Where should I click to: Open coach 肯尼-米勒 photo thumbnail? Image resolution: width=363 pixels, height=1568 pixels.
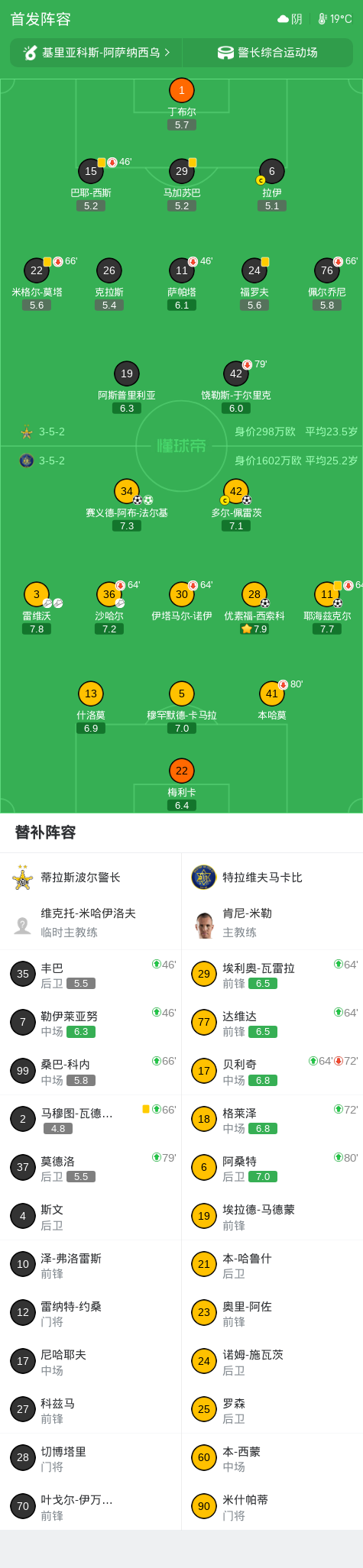click(x=204, y=925)
